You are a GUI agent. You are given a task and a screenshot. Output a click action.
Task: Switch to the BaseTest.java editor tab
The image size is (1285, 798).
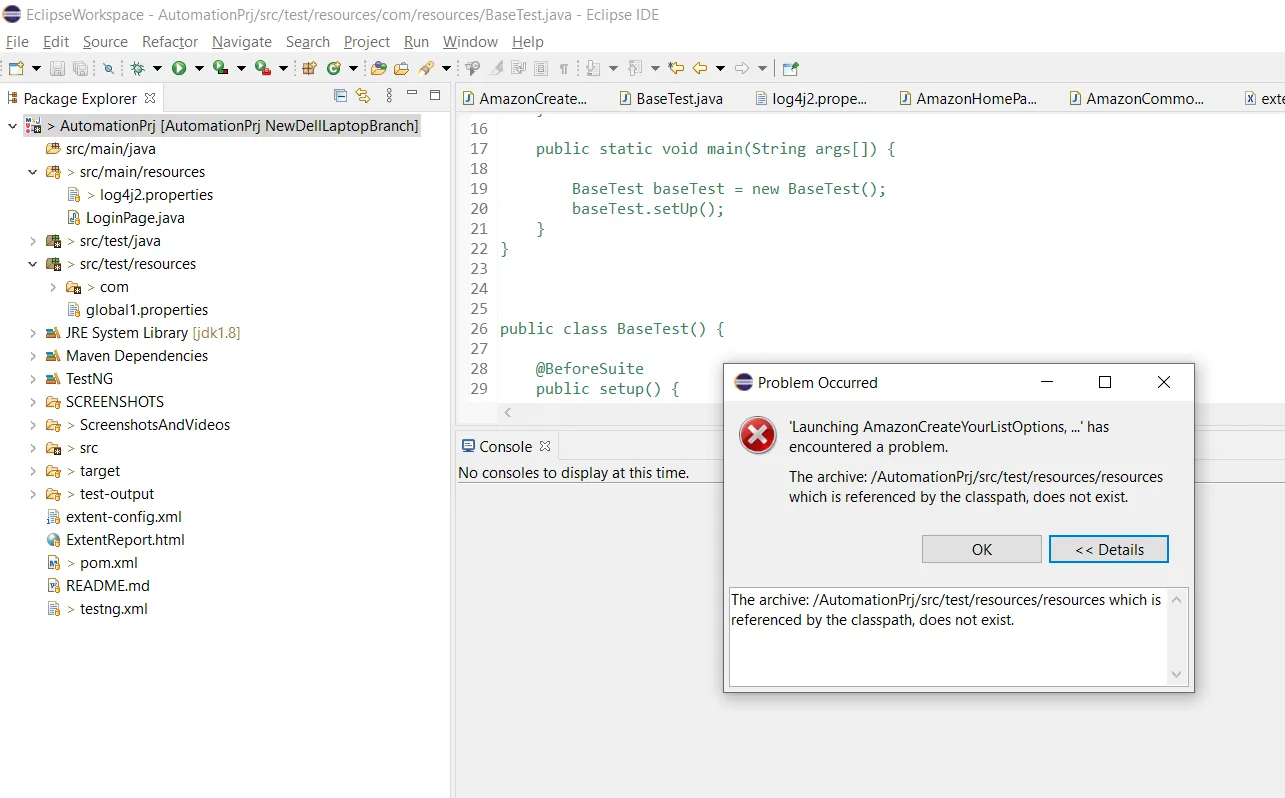[x=670, y=98]
